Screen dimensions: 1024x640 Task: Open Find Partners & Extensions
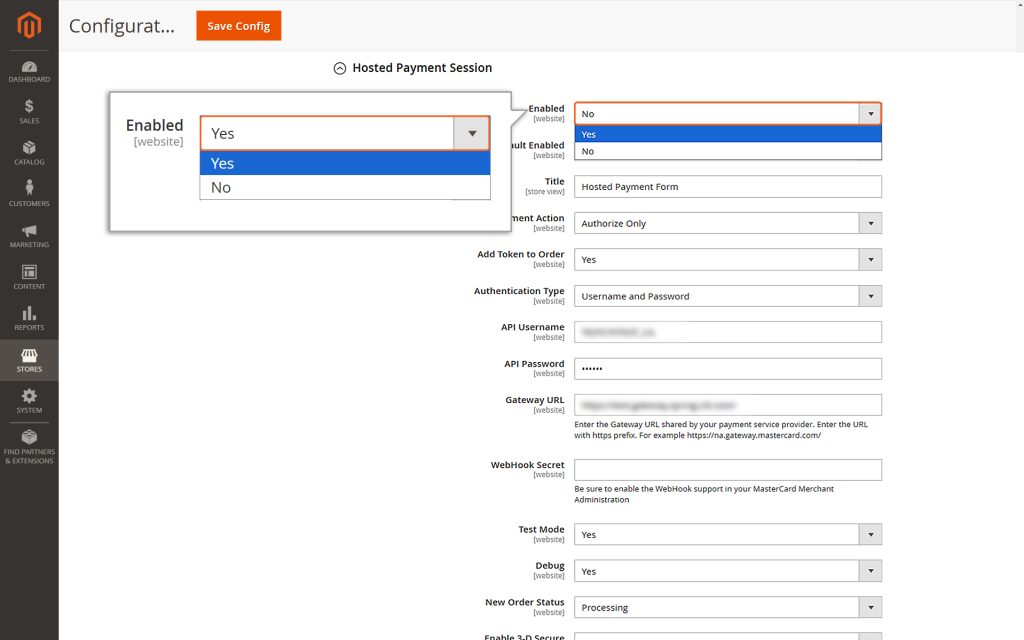click(x=29, y=441)
